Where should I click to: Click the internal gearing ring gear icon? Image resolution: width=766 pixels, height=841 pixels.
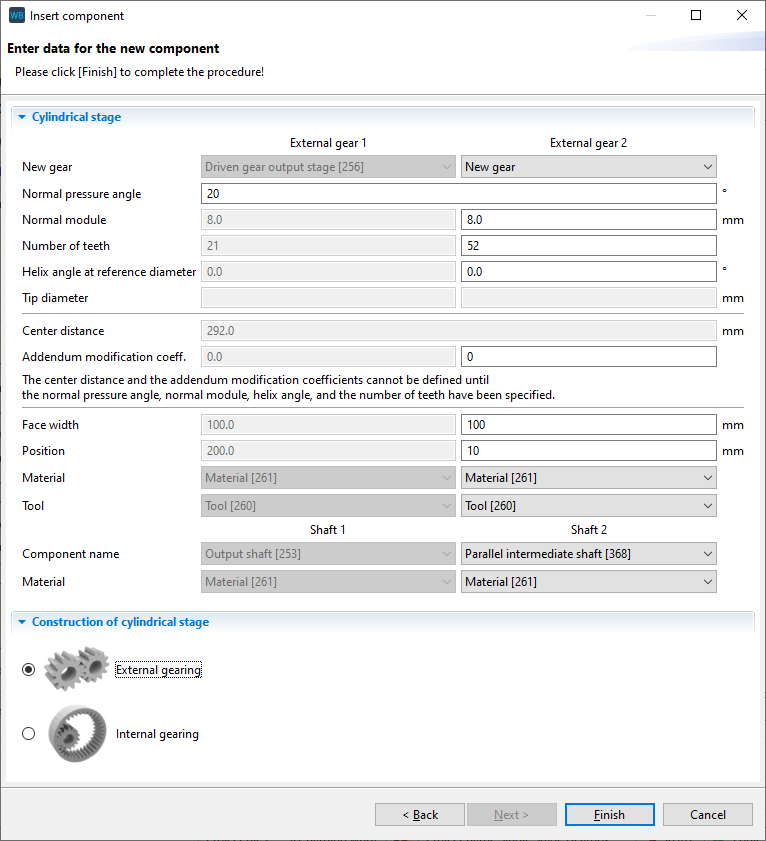click(76, 734)
